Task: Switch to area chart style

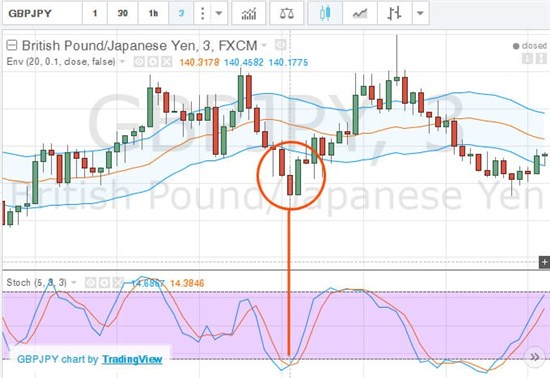Action: click(360, 13)
